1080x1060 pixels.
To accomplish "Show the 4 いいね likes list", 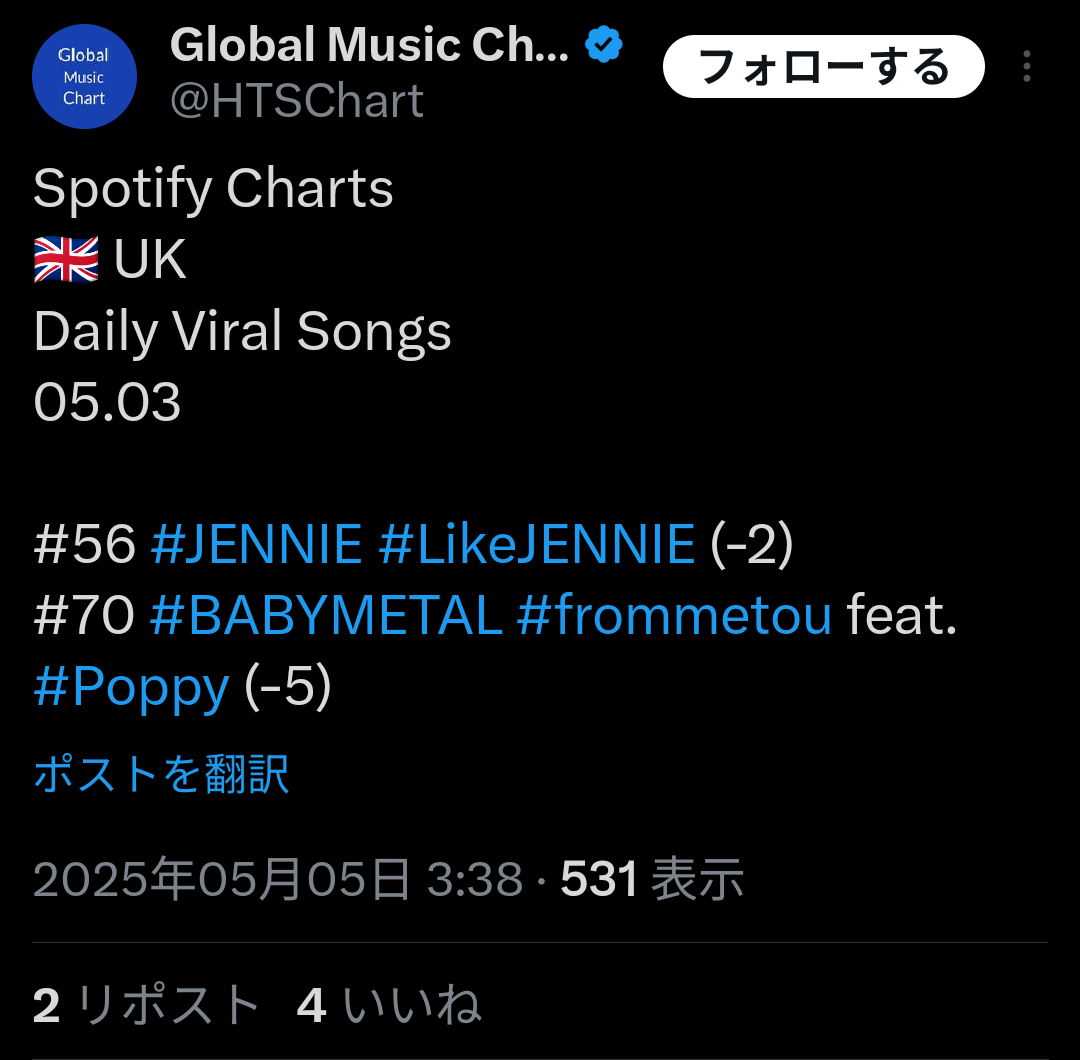I will tap(389, 1005).
